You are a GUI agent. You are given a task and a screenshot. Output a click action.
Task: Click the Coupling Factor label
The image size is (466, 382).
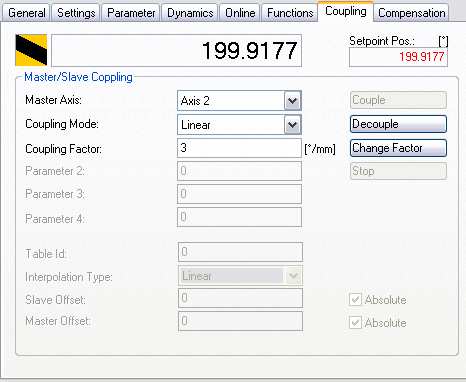(63, 149)
